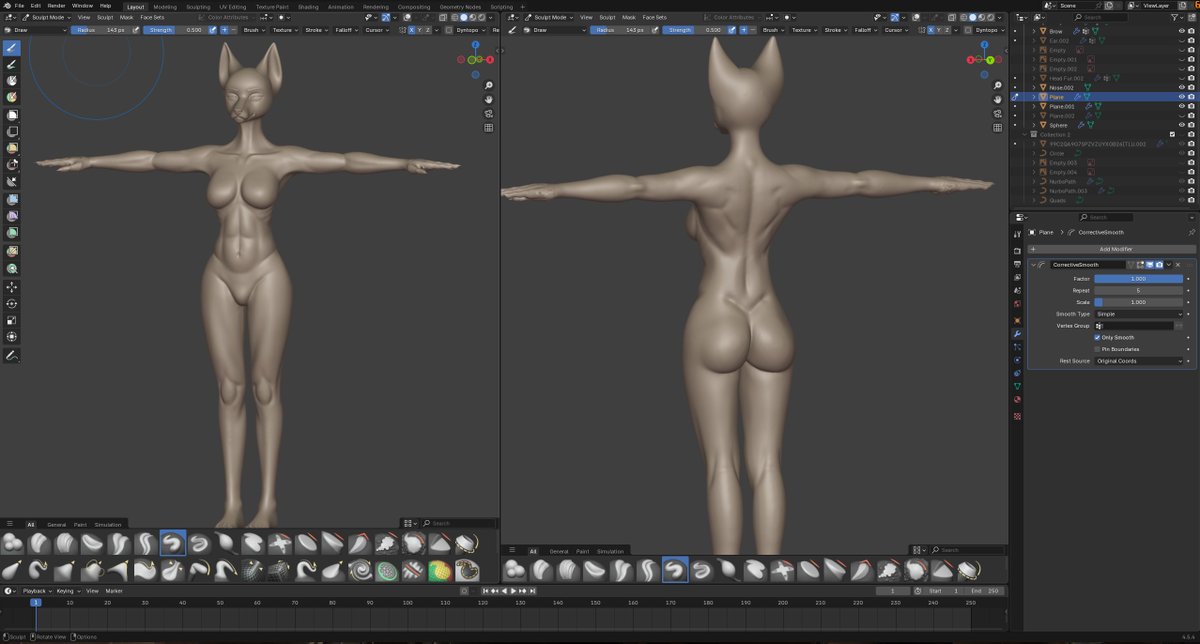Adjust the Scale slider in CorrectiveSmooth
Image resolution: width=1200 pixels, height=644 pixels.
pos(1139,302)
